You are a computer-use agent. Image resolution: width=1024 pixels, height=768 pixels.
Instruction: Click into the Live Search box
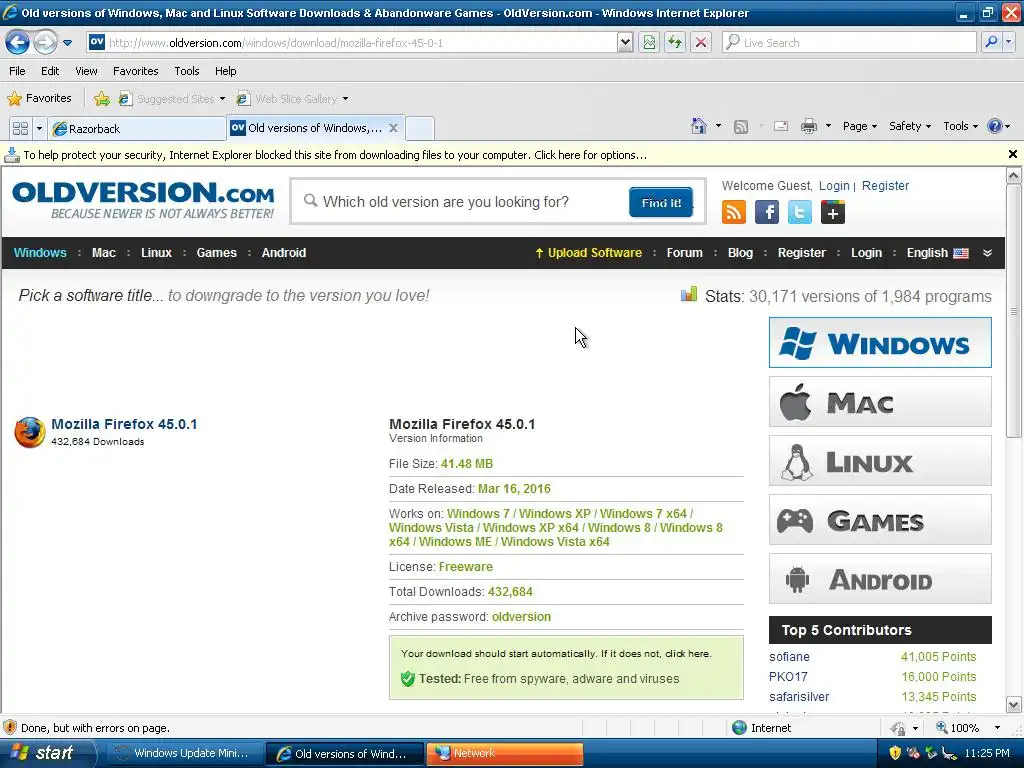tap(850, 43)
